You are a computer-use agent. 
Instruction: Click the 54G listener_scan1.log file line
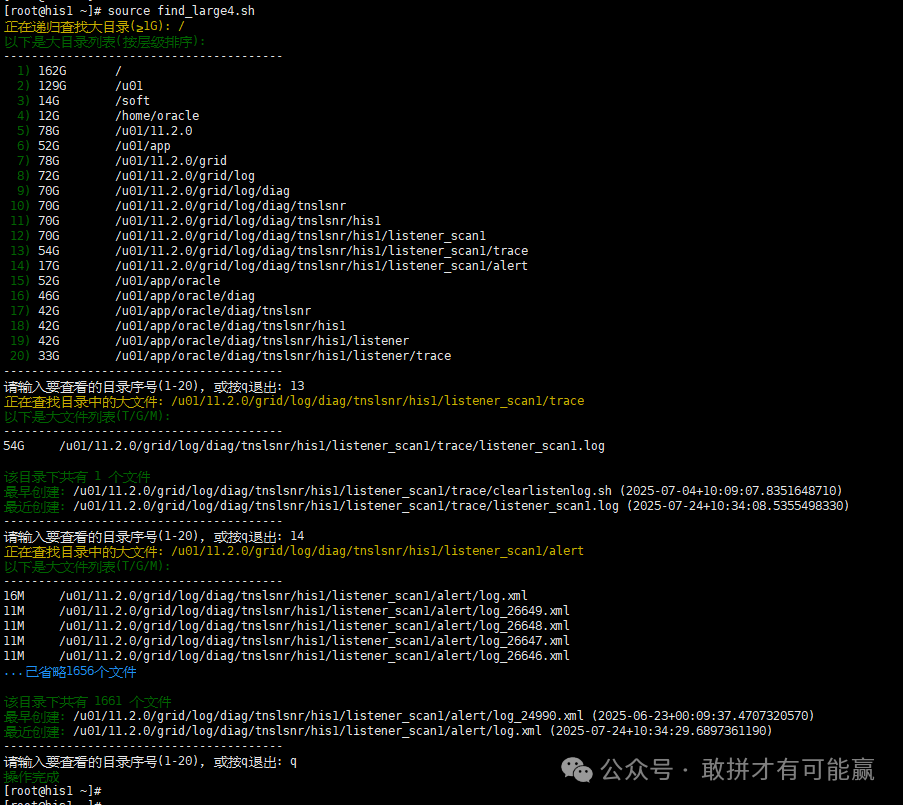click(x=330, y=446)
